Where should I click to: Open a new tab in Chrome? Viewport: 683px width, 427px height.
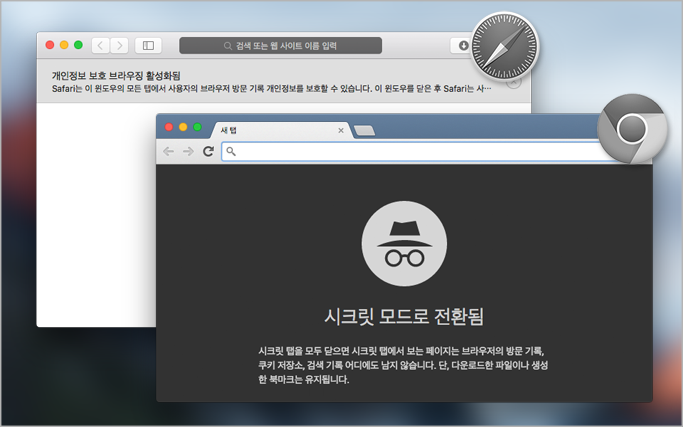click(364, 130)
